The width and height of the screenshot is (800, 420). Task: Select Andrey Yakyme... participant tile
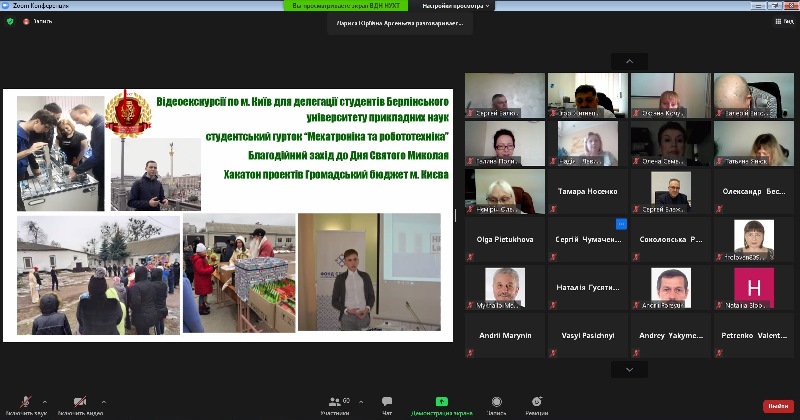tap(671, 335)
